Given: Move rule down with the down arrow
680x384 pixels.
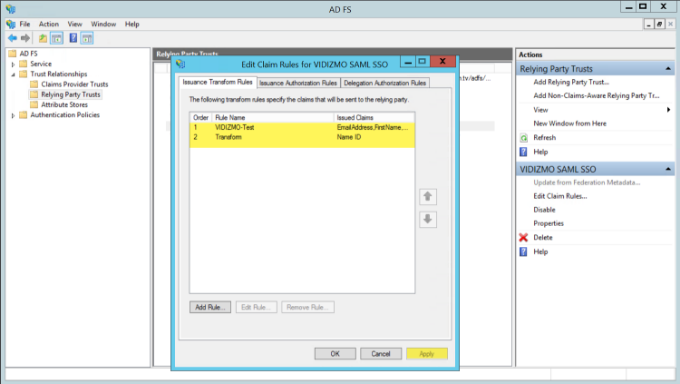Looking at the screenshot, I should [428, 220].
